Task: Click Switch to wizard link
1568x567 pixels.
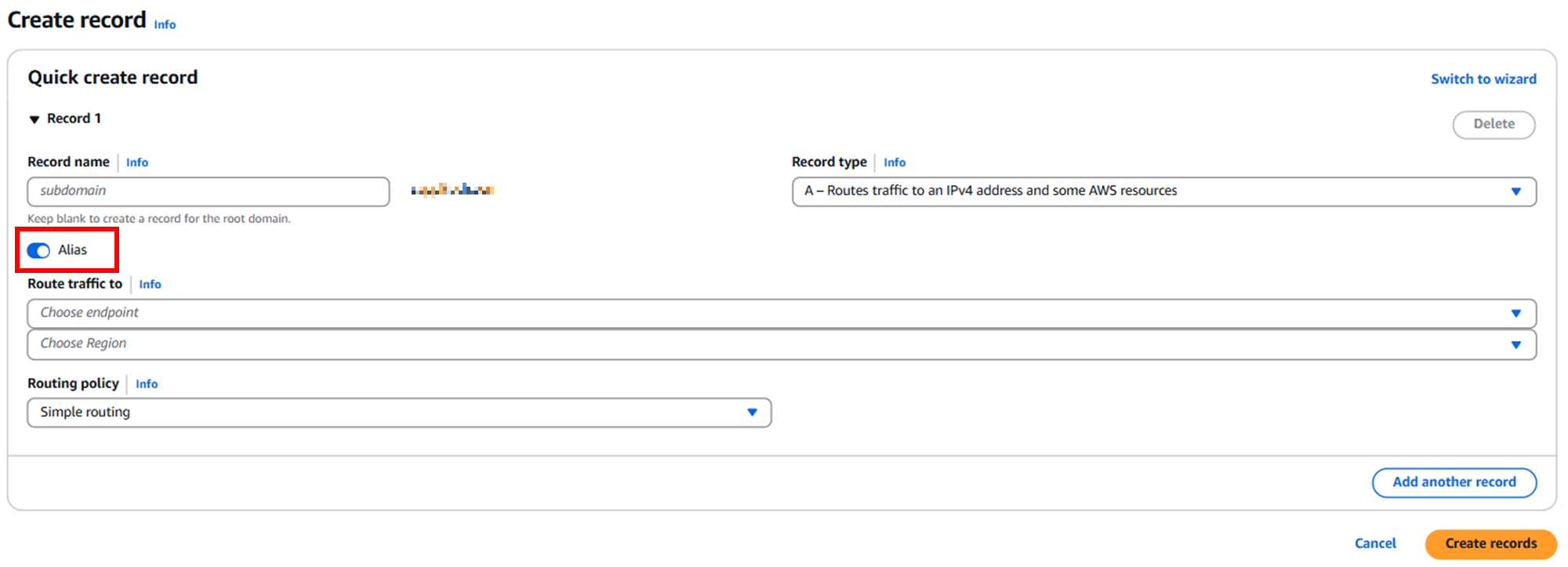Action: pyautogui.click(x=1483, y=79)
